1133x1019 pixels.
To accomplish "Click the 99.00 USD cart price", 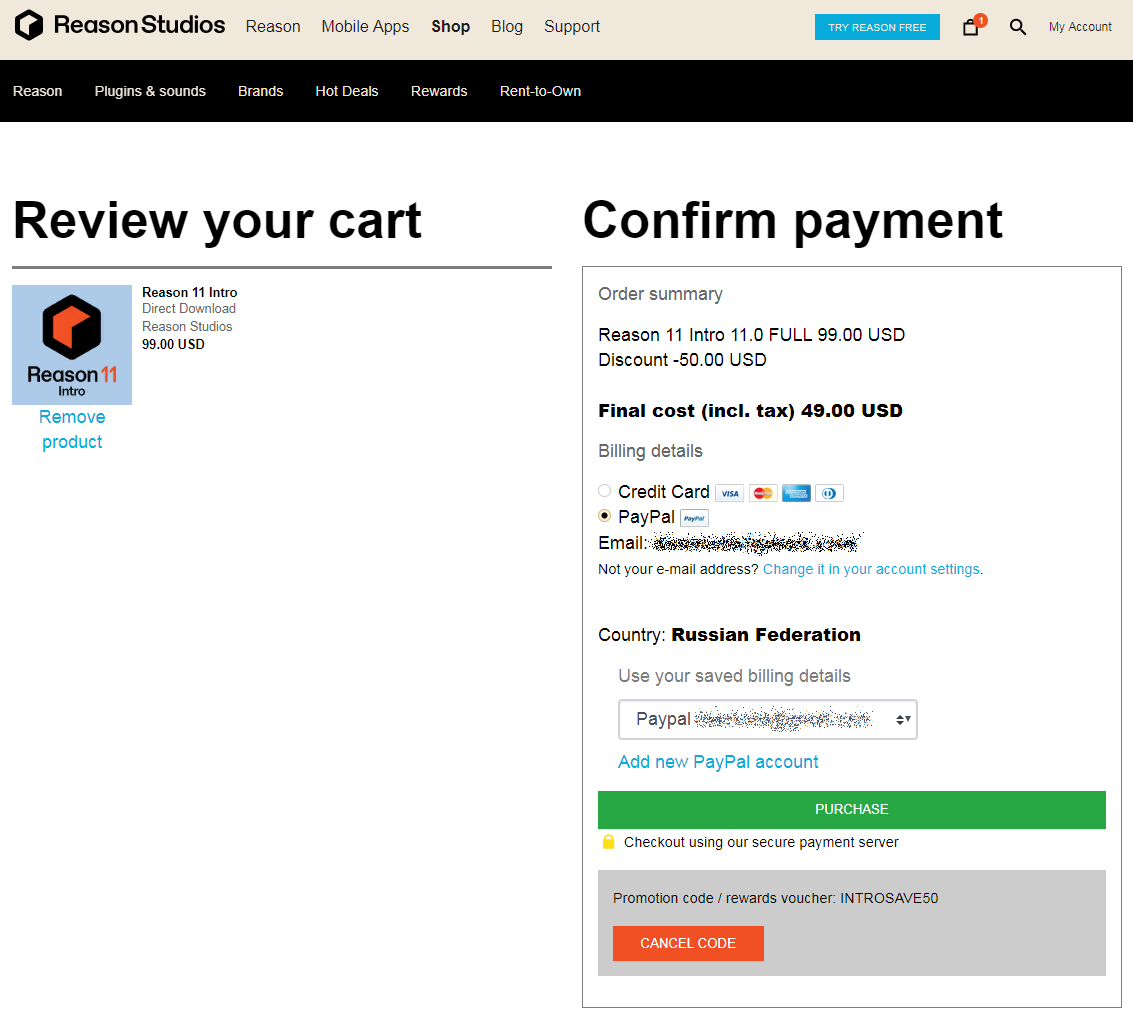I will click(x=173, y=344).
